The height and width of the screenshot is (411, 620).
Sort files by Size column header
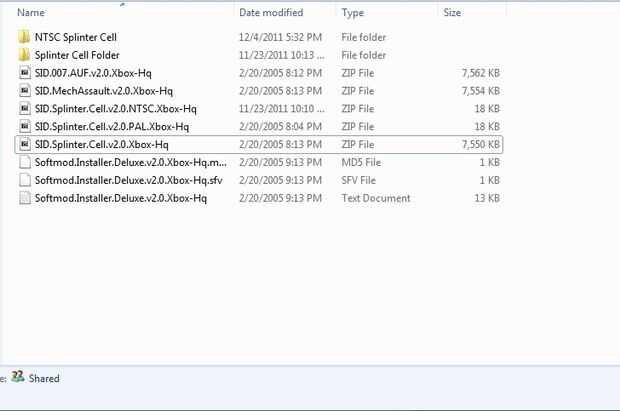click(x=452, y=13)
